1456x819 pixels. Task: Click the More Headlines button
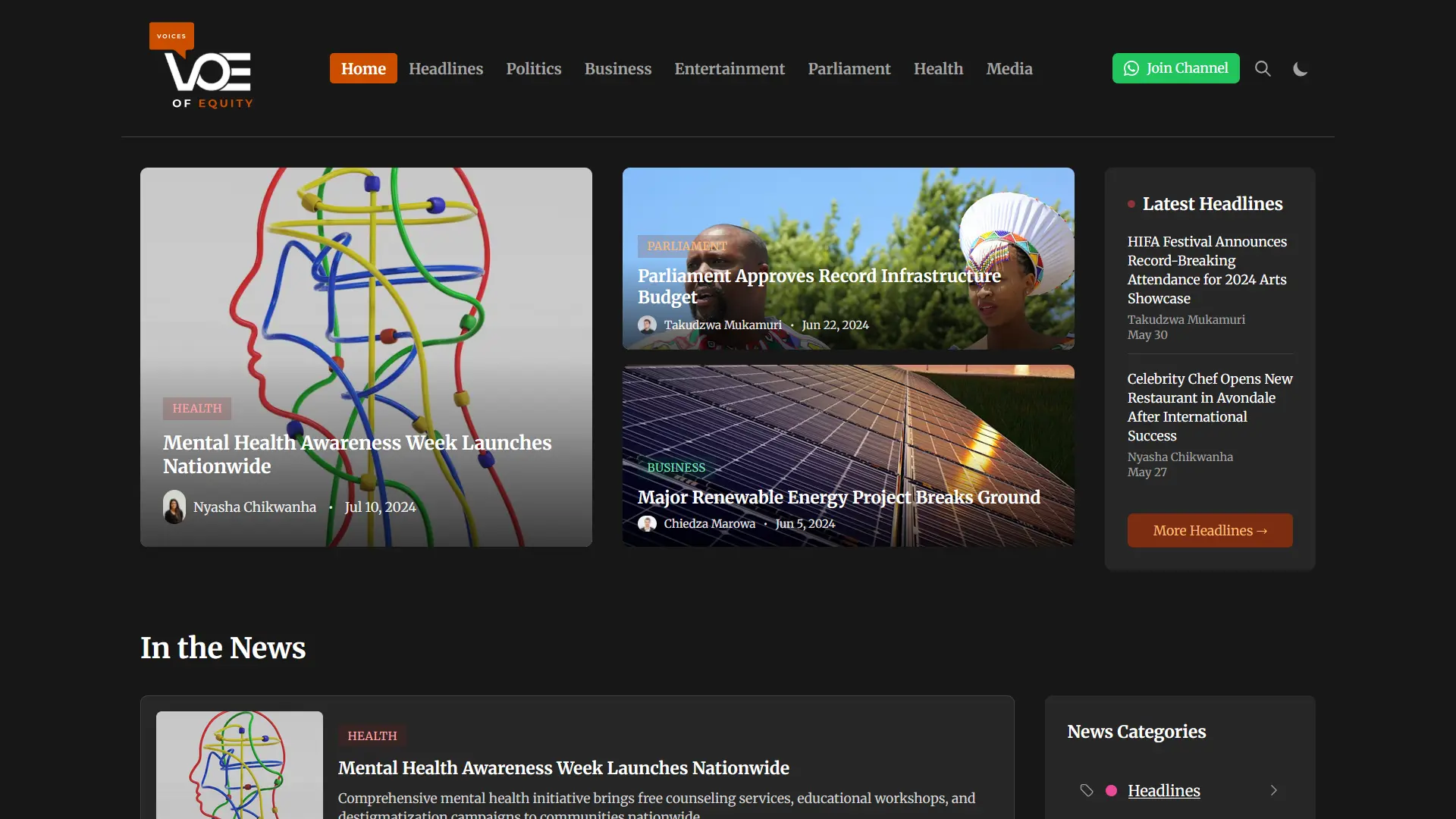(x=1210, y=530)
